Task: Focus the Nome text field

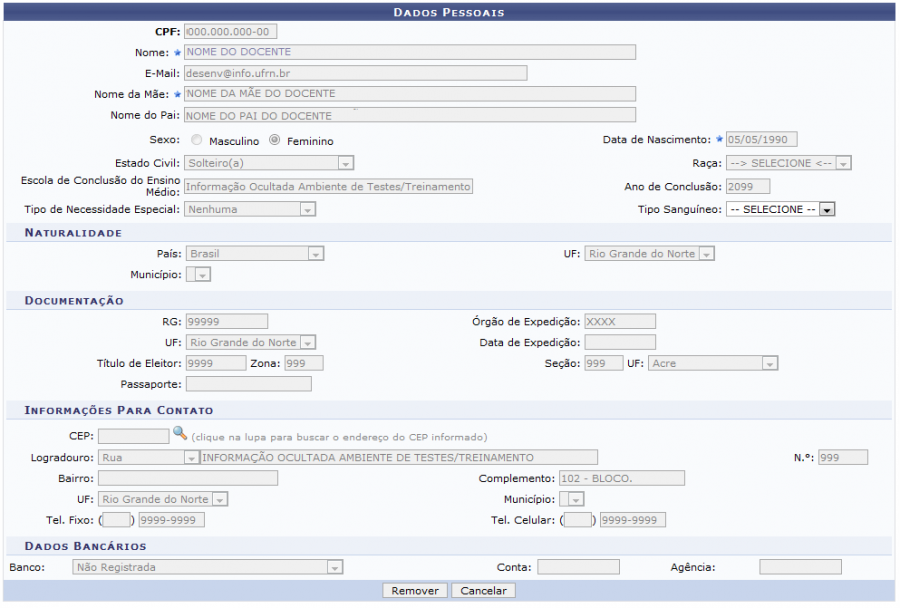Action: (410, 52)
